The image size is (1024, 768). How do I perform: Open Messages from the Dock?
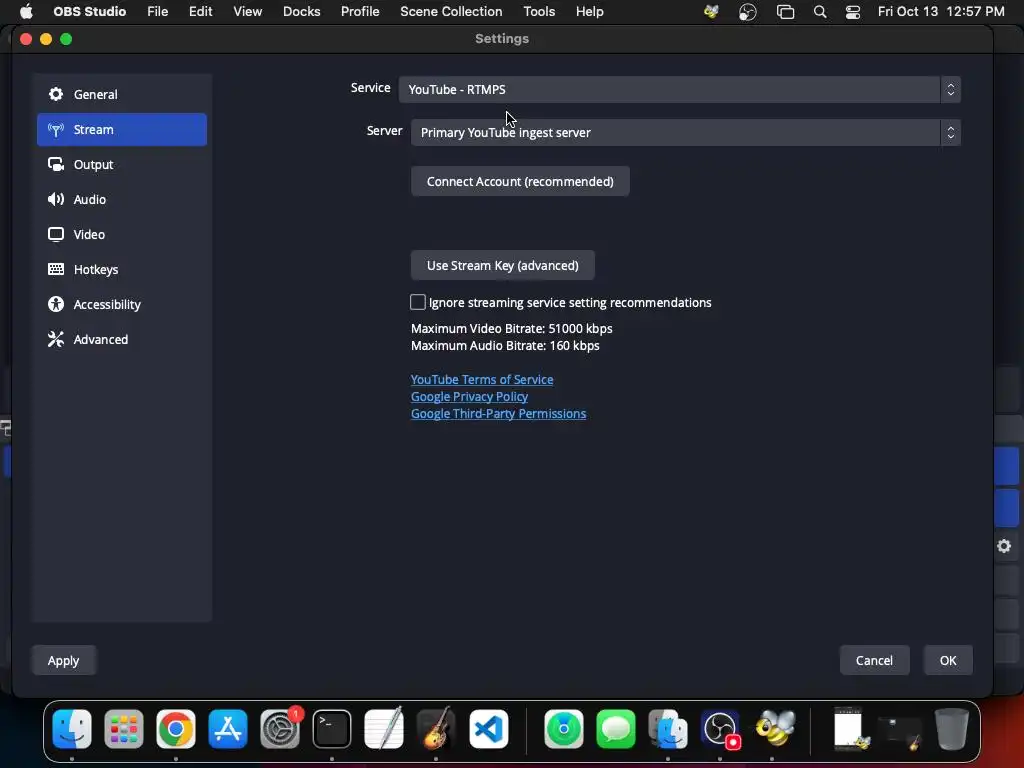click(616, 728)
